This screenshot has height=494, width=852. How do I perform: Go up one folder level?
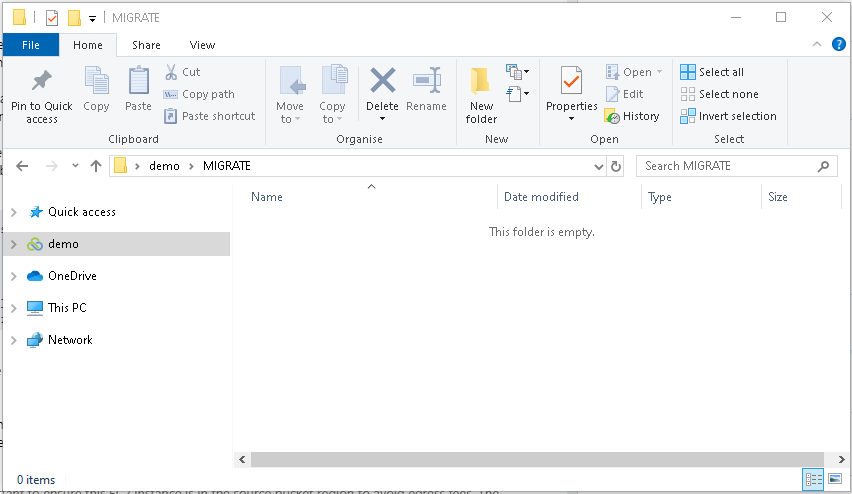(96, 166)
